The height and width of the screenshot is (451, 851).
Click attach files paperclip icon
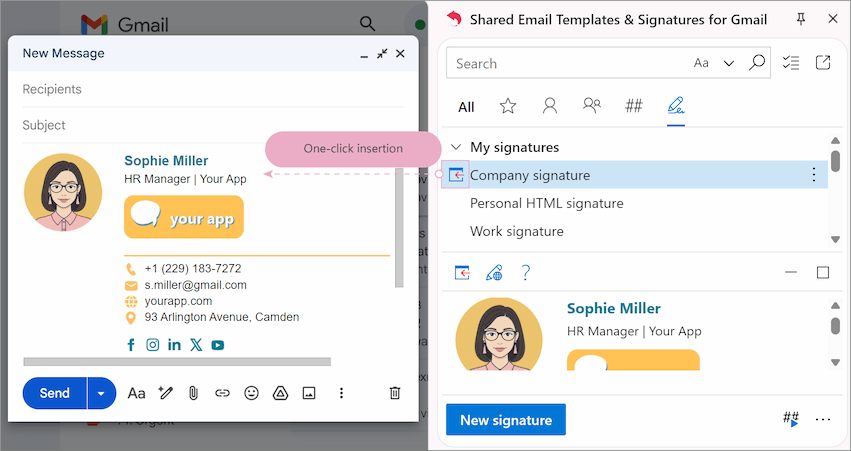point(193,393)
